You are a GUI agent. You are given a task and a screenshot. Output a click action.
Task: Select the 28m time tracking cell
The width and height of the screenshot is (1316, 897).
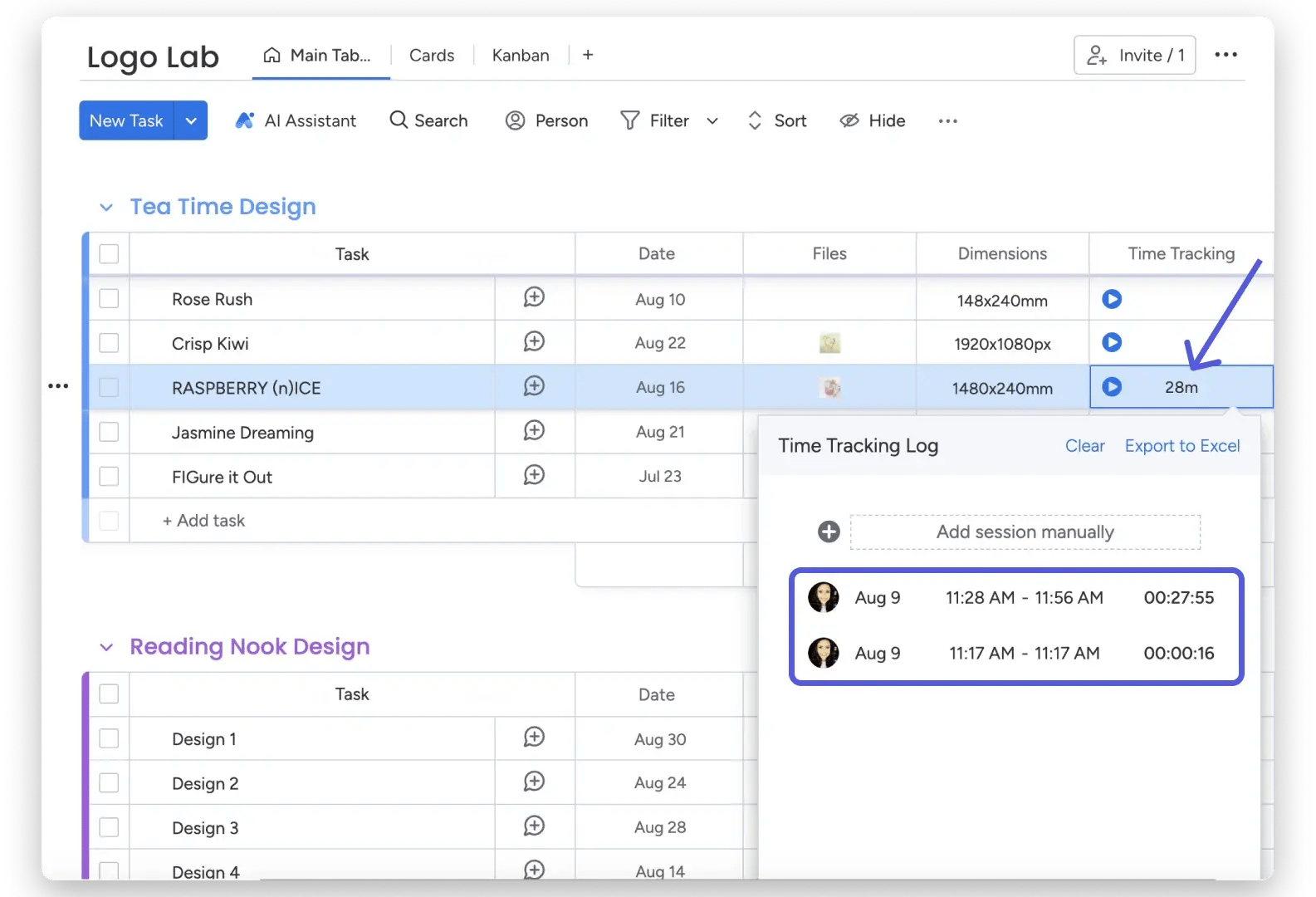[1181, 387]
